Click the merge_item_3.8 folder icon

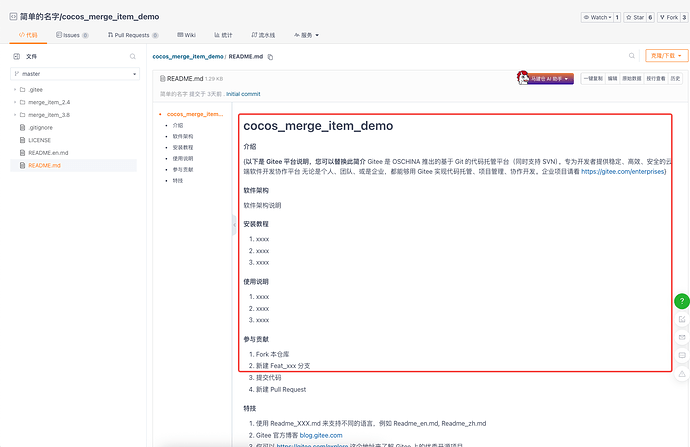[22, 115]
